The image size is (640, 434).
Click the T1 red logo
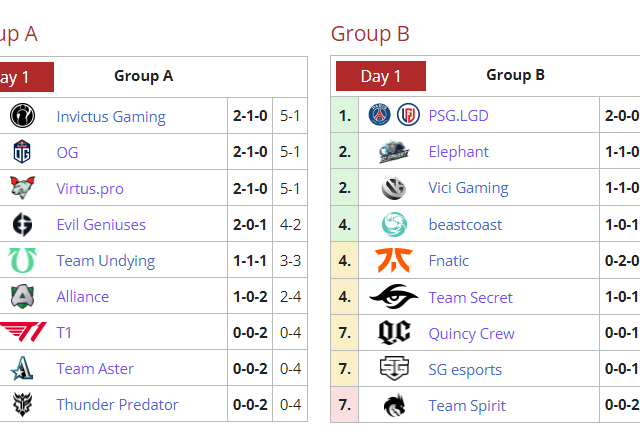click(22, 332)
